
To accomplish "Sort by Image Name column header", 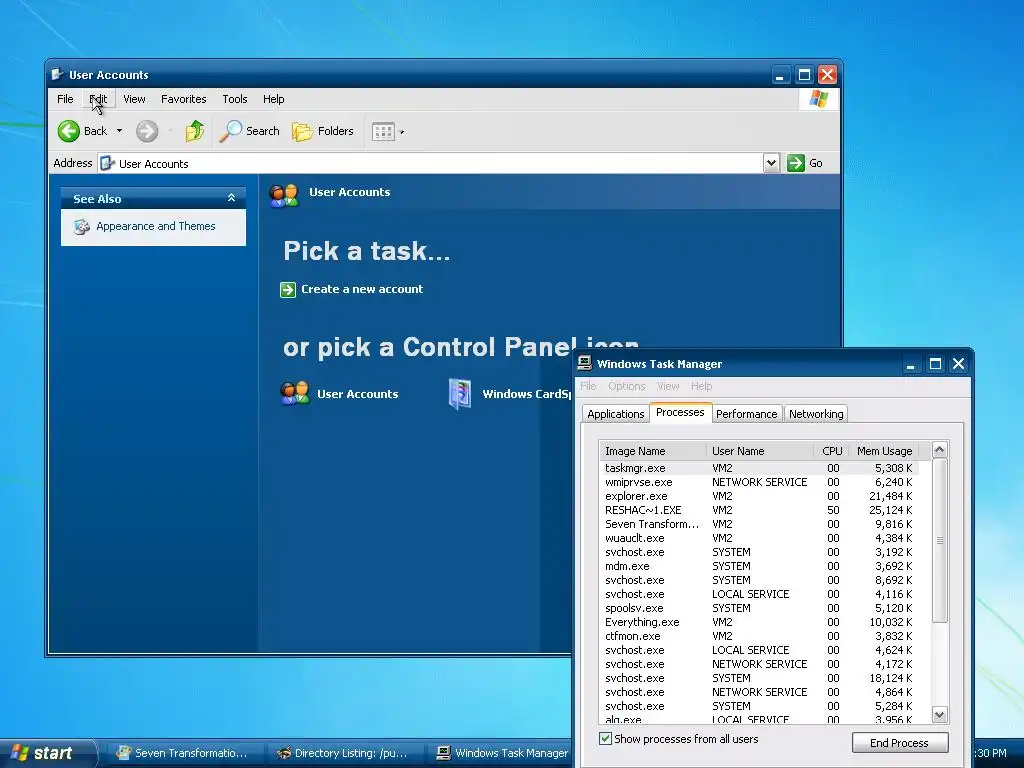I will pyautogui.click(x=652, y=451).
